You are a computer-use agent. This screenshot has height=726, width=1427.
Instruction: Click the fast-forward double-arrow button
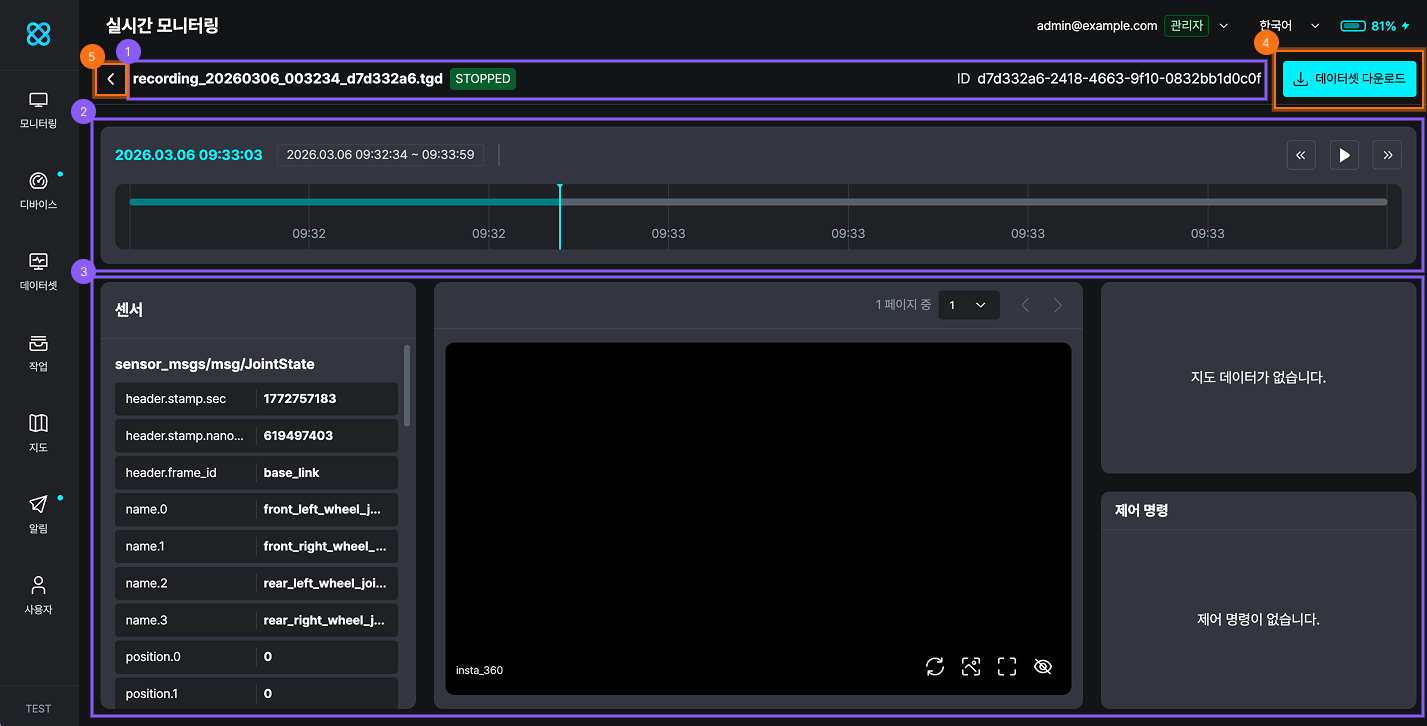click(1387, 155)
